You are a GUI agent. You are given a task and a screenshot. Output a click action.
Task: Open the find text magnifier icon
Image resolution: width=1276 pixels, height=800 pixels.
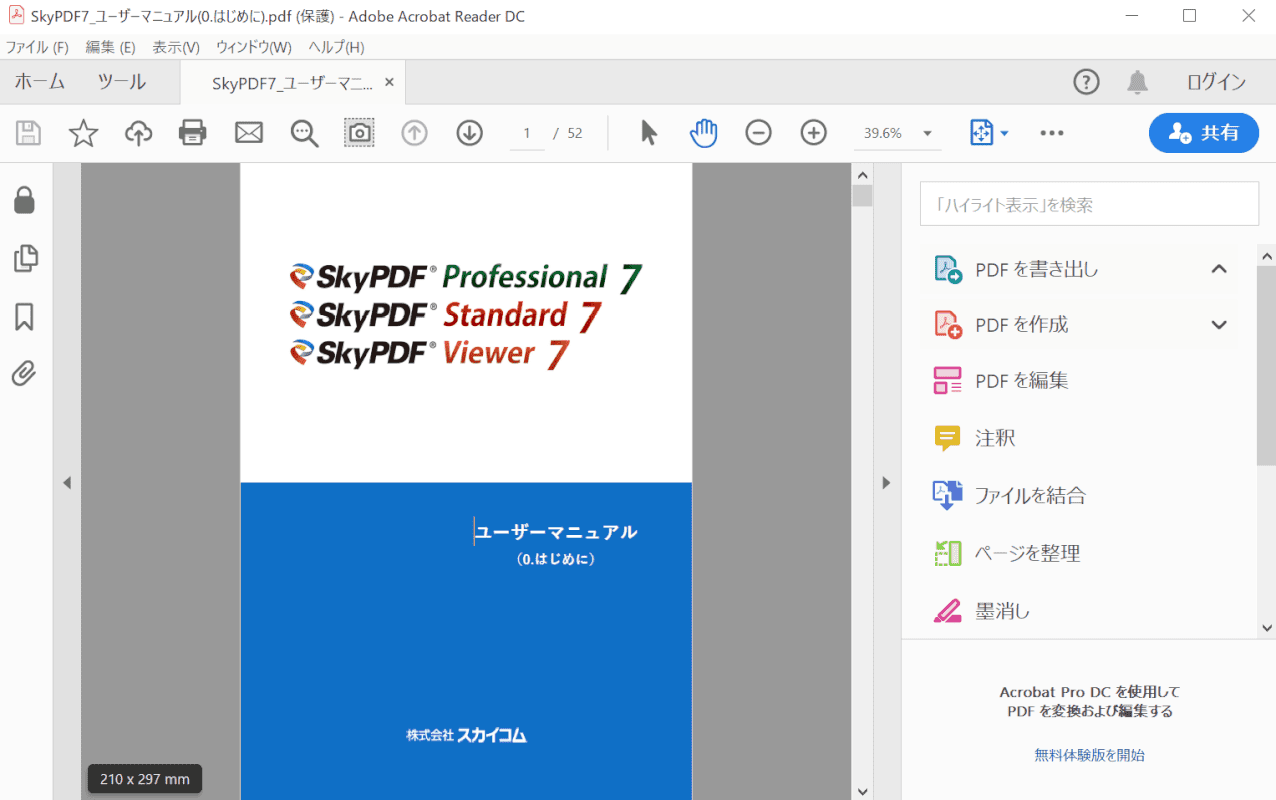tap(304, 133)
